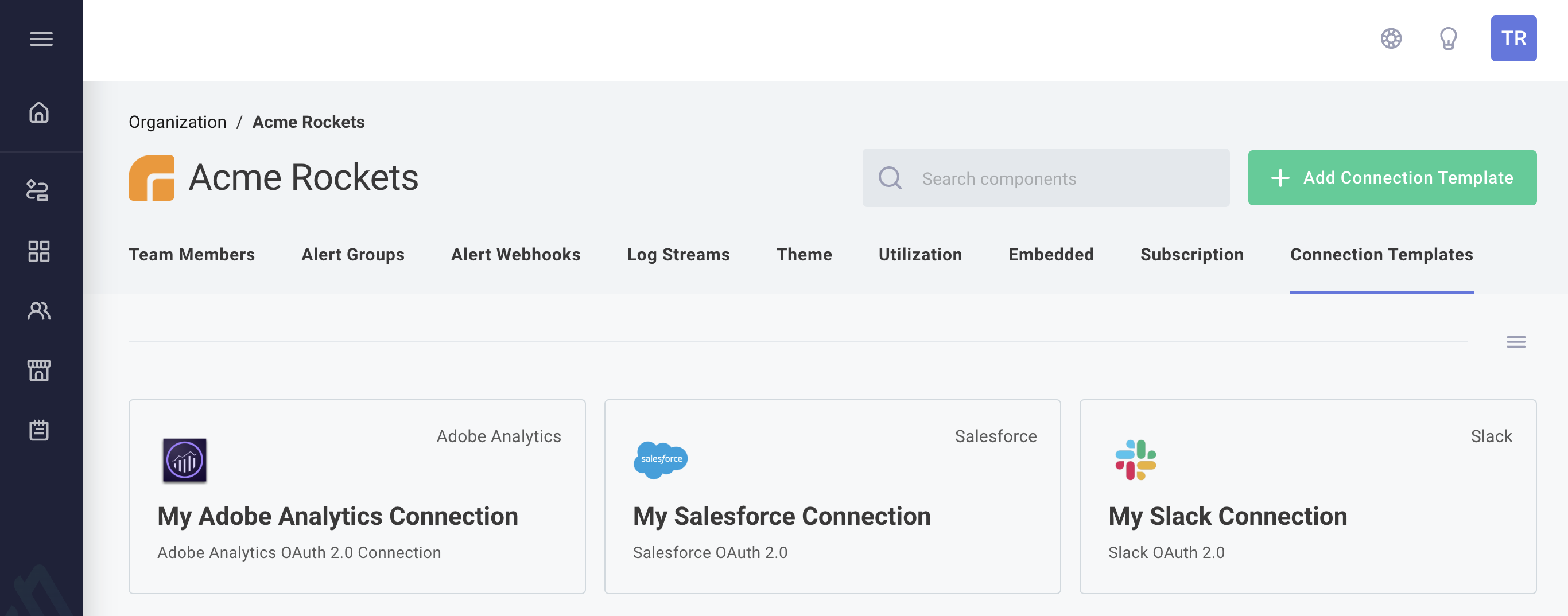This screenshot has height=616, width=1568.
Task: Click Add Connection Template button
Action: [1392, 178]
